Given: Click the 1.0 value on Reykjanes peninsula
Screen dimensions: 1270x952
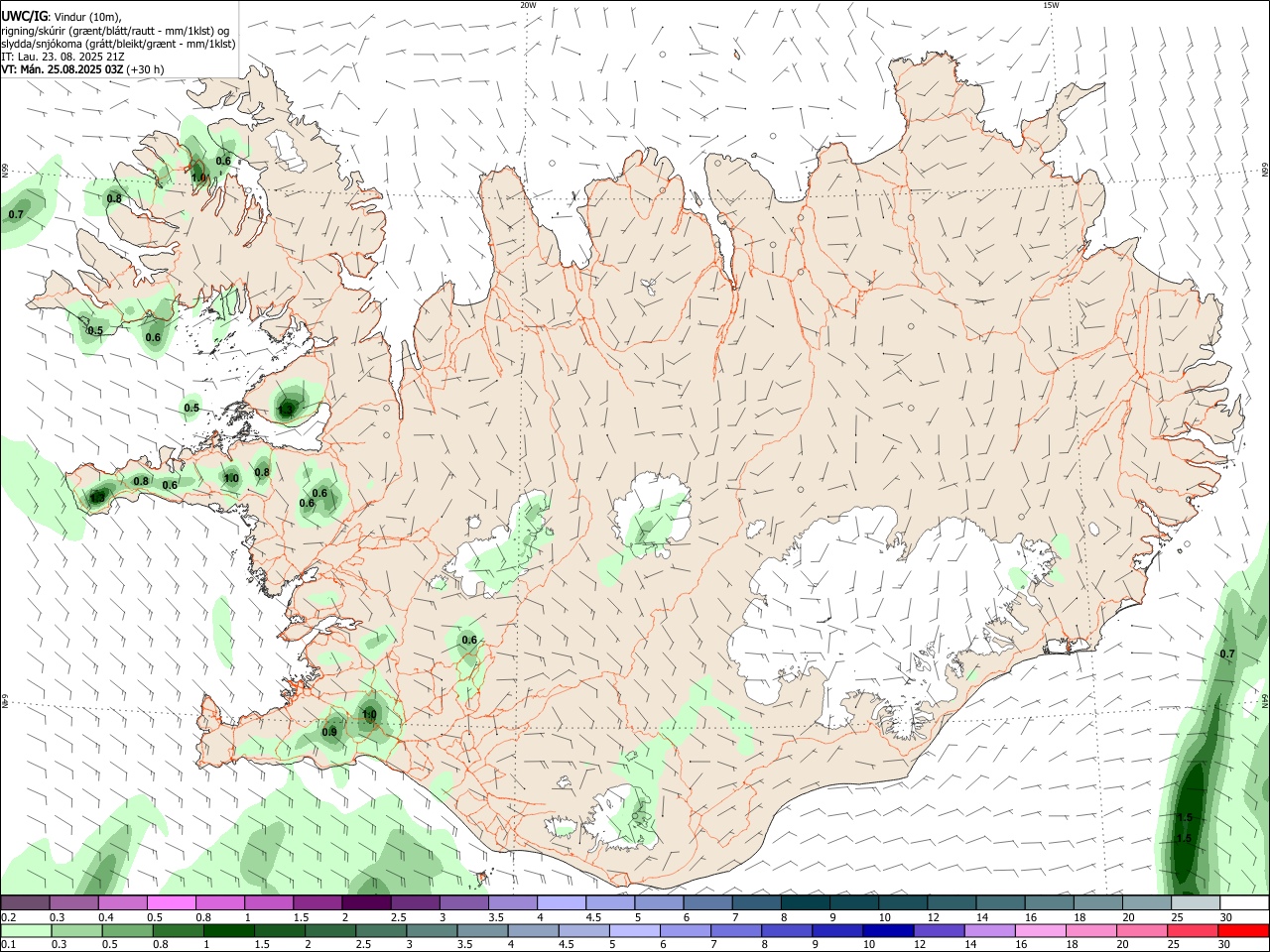Looking at the screenshot, I should pyautogui.click(x=369, y=714).
